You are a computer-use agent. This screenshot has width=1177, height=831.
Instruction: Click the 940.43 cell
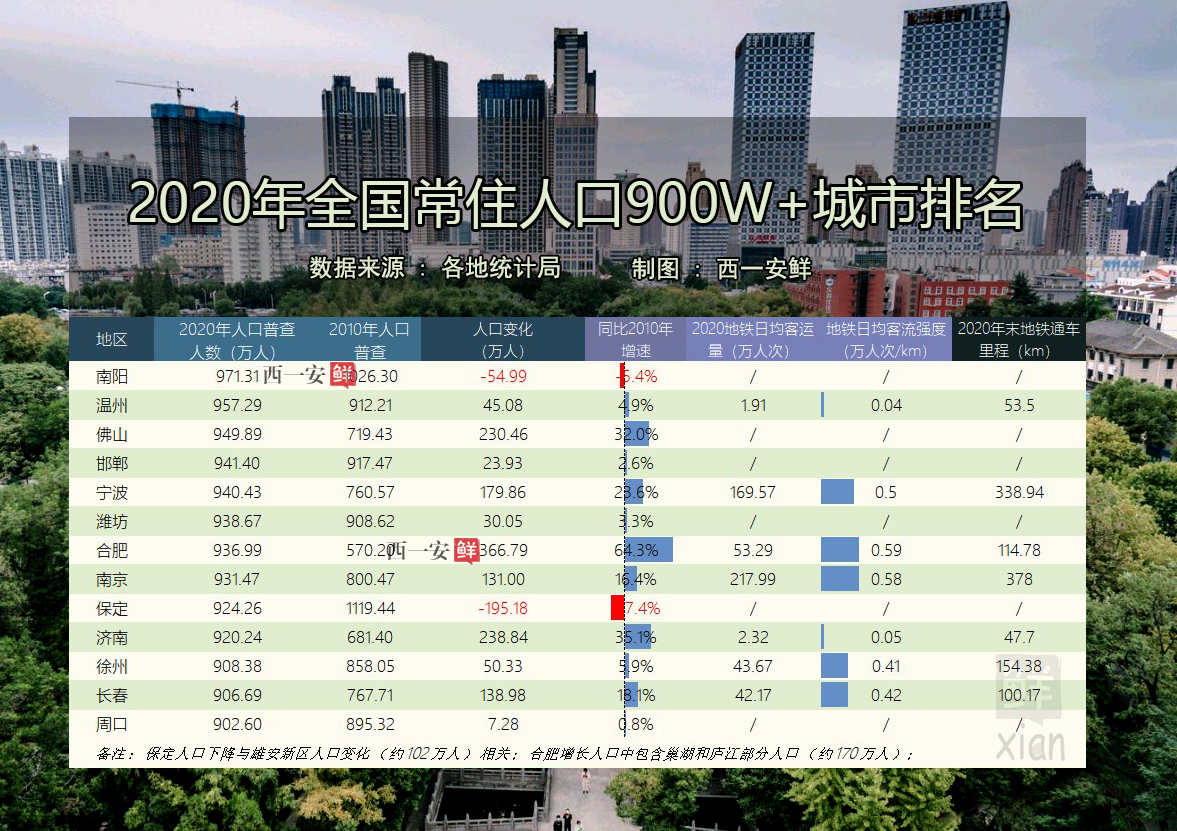(x=237, y=492)
